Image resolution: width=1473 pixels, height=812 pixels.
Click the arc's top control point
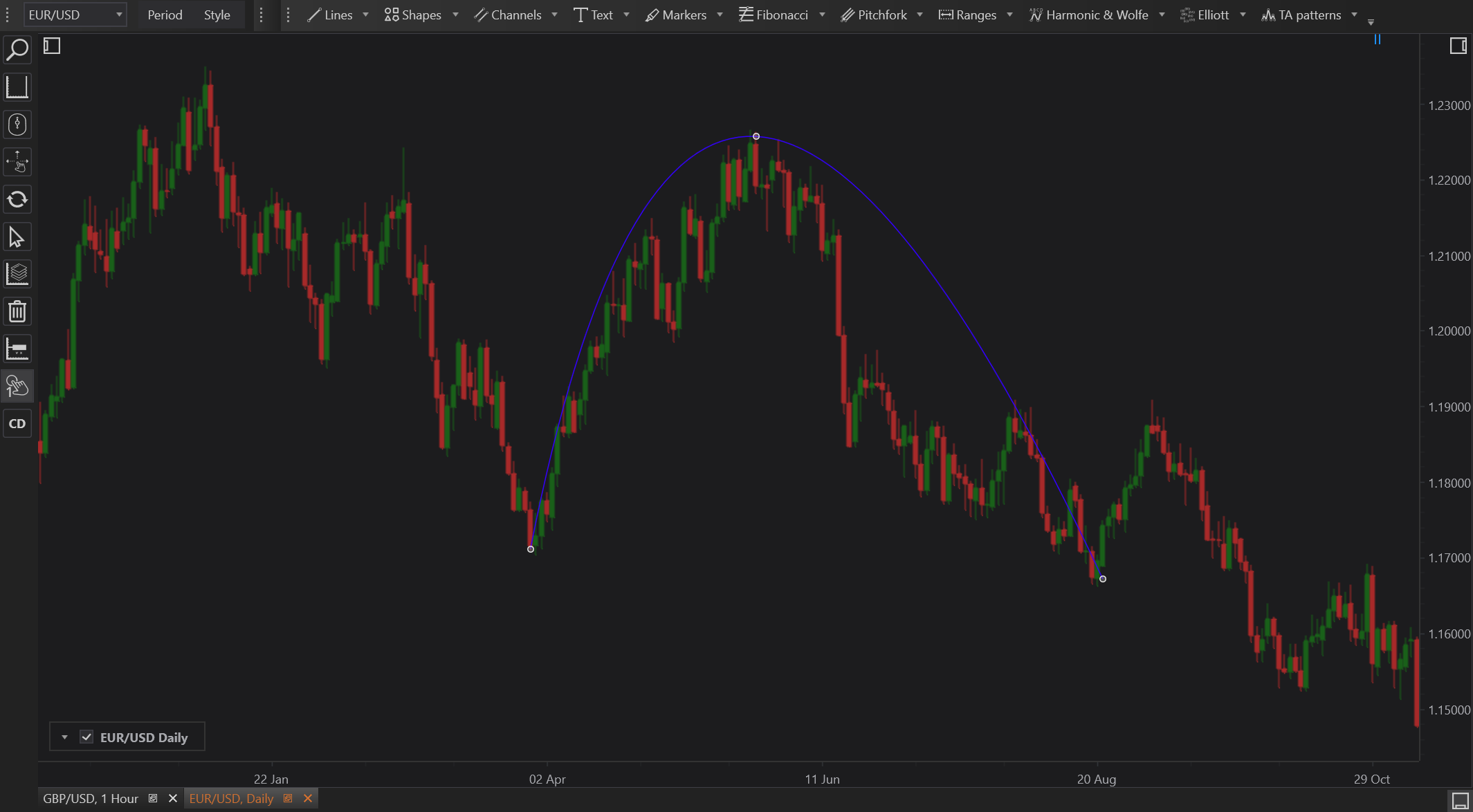[756, 136]
